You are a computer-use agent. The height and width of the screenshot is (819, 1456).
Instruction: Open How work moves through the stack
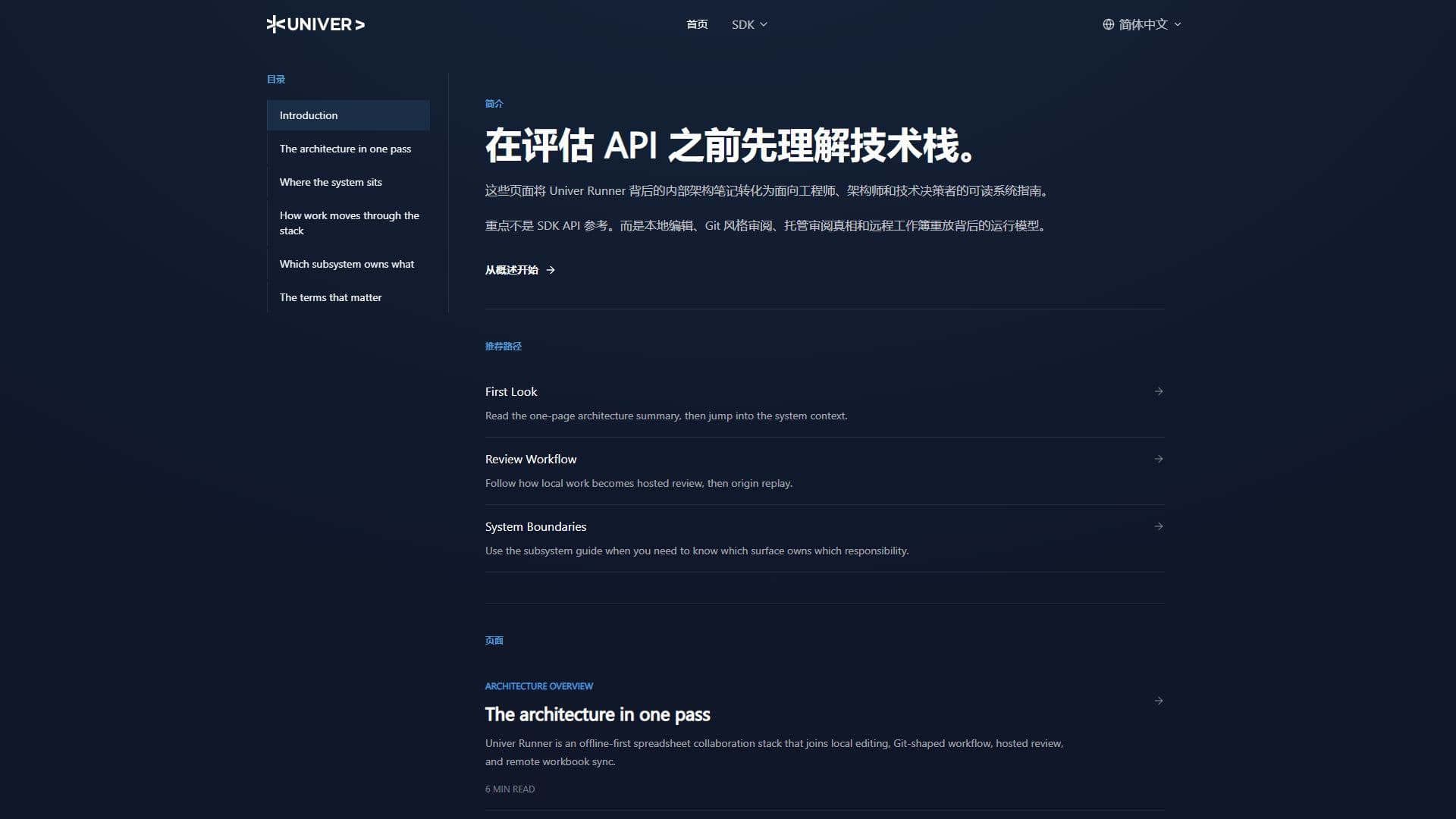pos(348,223)
